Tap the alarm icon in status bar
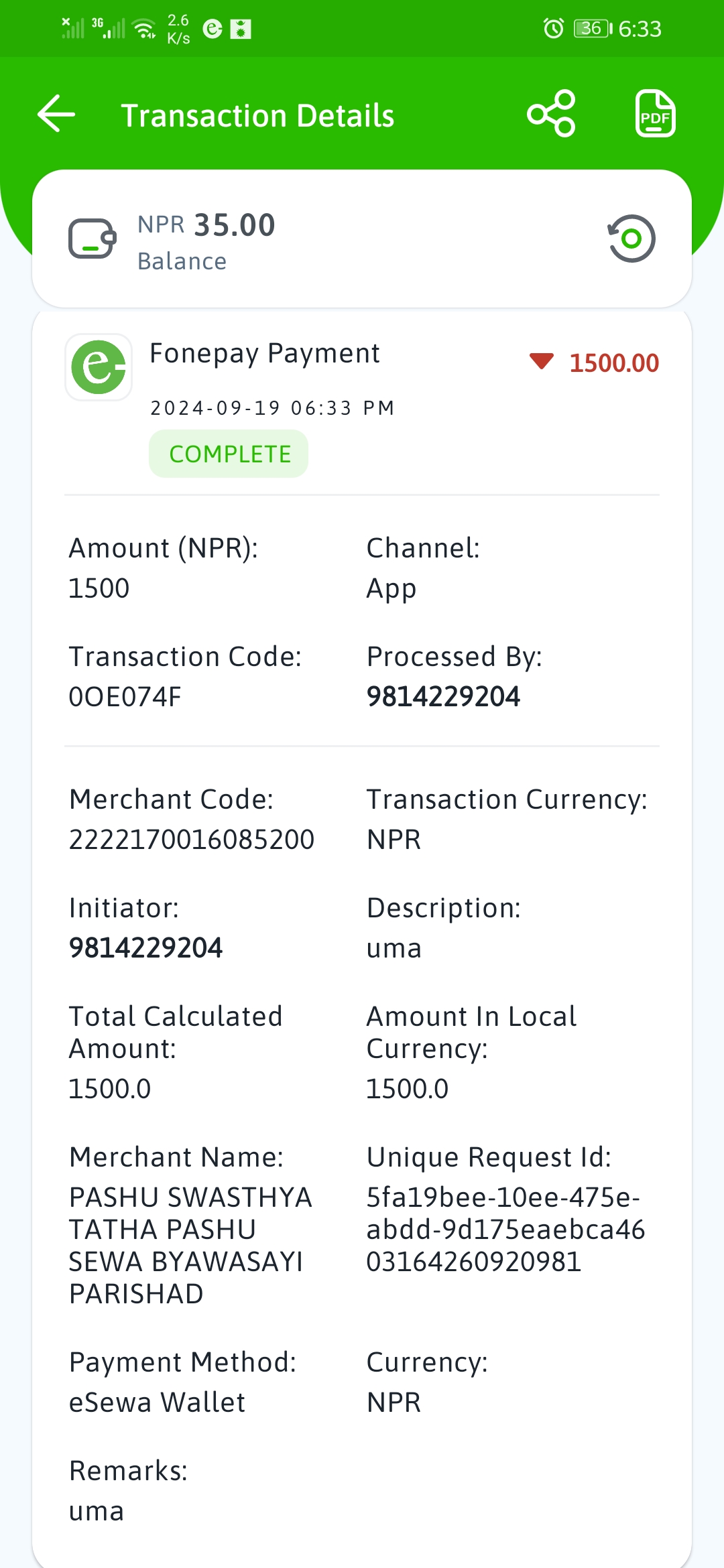The width and height of the screenshot is (724, 1568). (553, 29)
